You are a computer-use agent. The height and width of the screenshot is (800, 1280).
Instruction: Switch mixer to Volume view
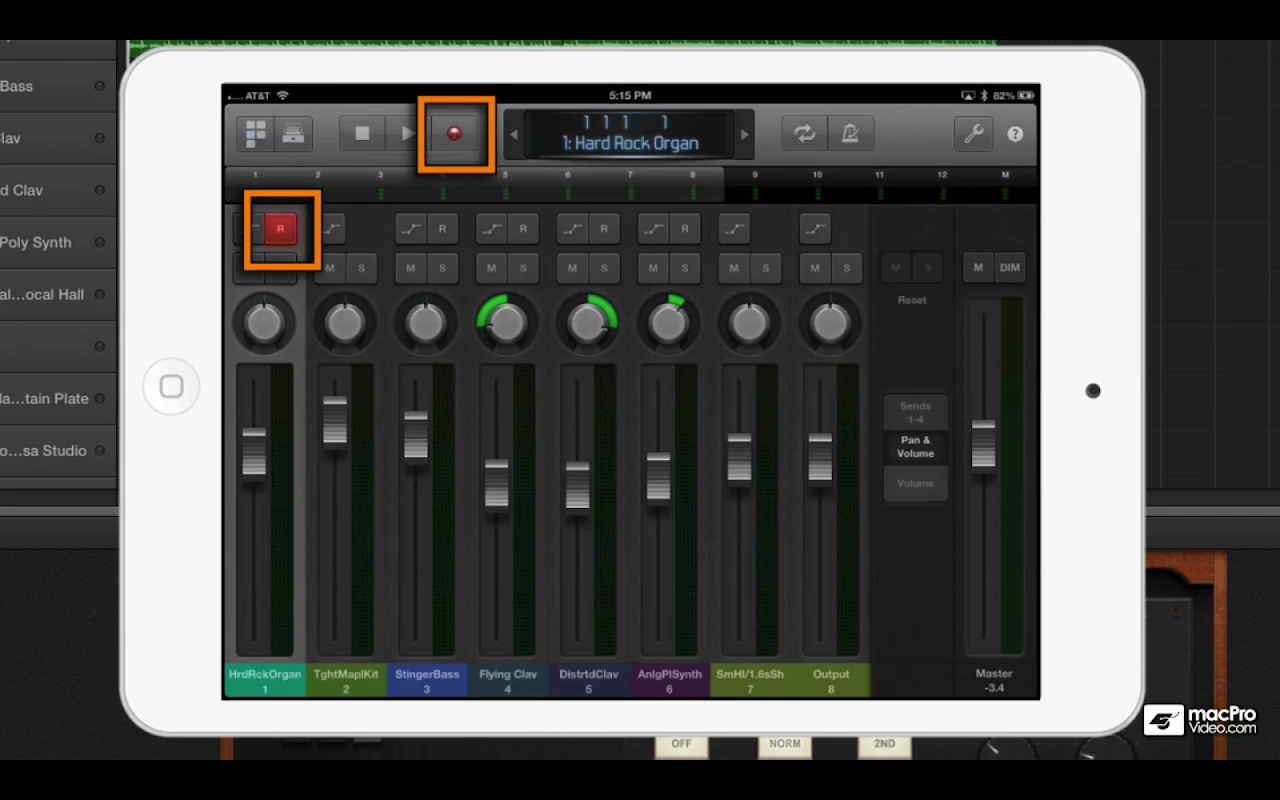coord(915,483)
